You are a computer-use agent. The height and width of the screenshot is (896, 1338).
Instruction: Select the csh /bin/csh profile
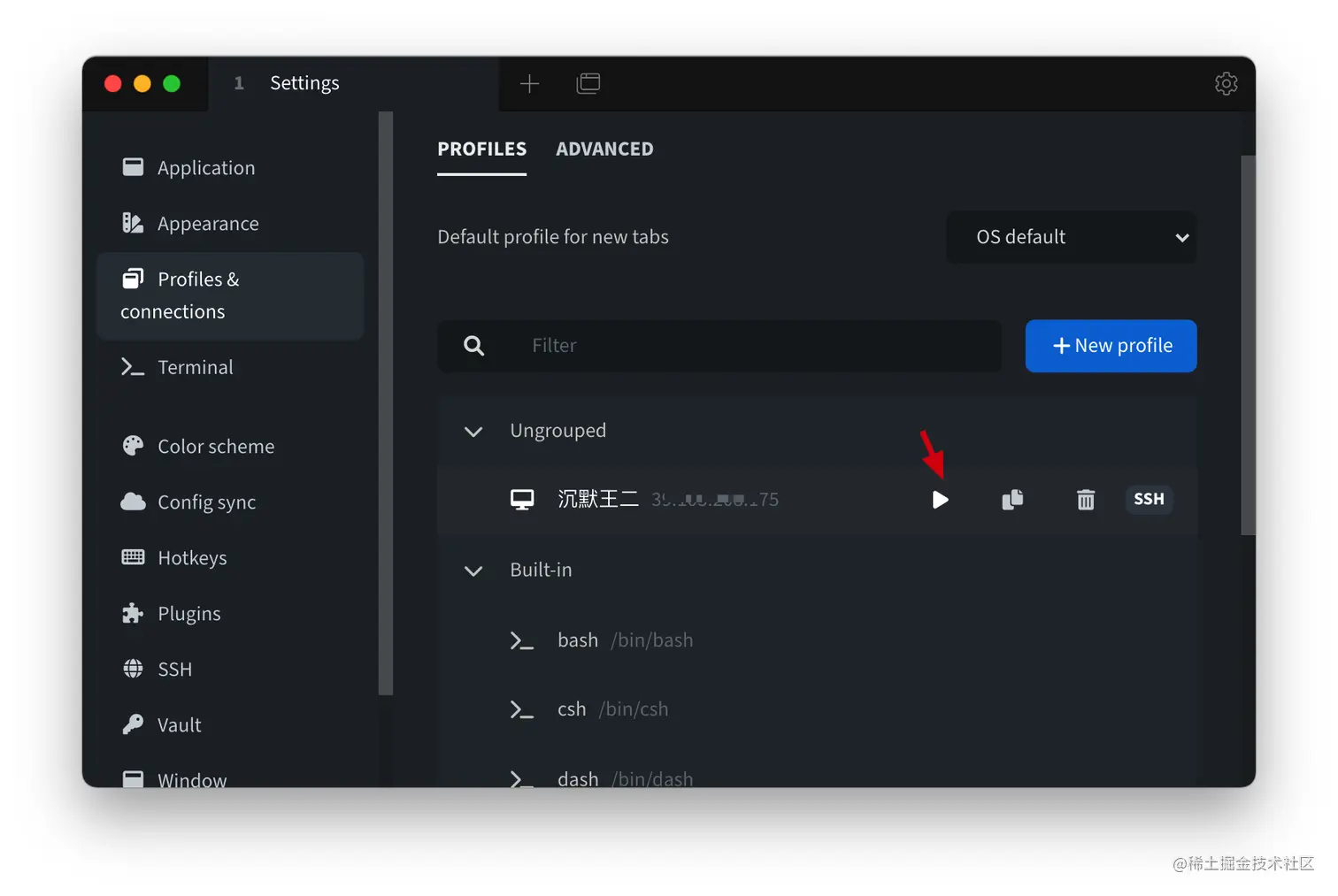click(x=817, y=709)
